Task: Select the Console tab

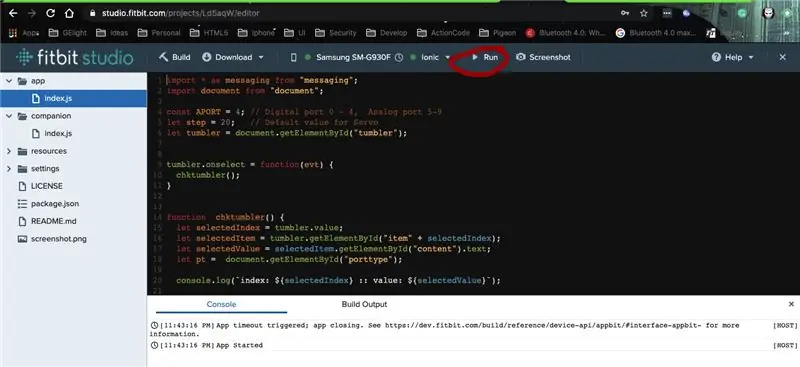Action: [x=221, y=304]
